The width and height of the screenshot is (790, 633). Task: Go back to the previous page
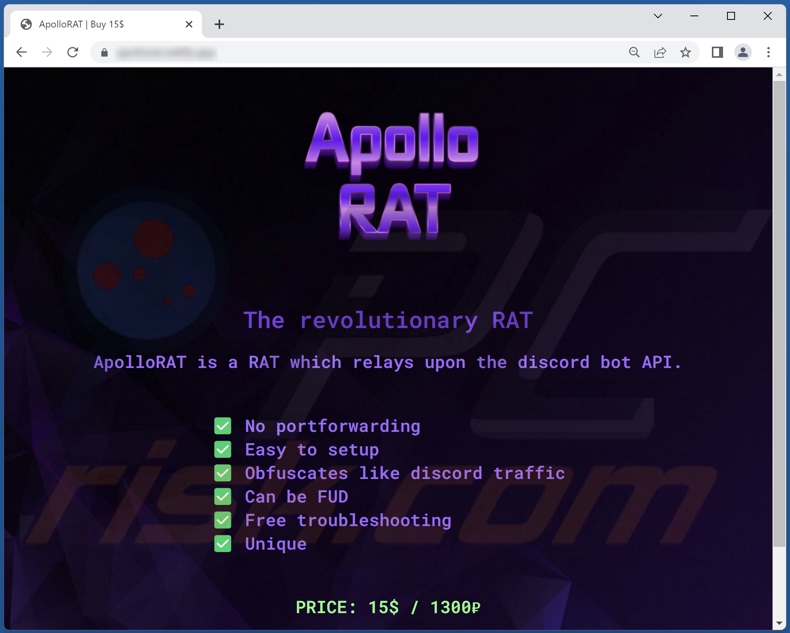pyautogui.click(x=21, y=52)
